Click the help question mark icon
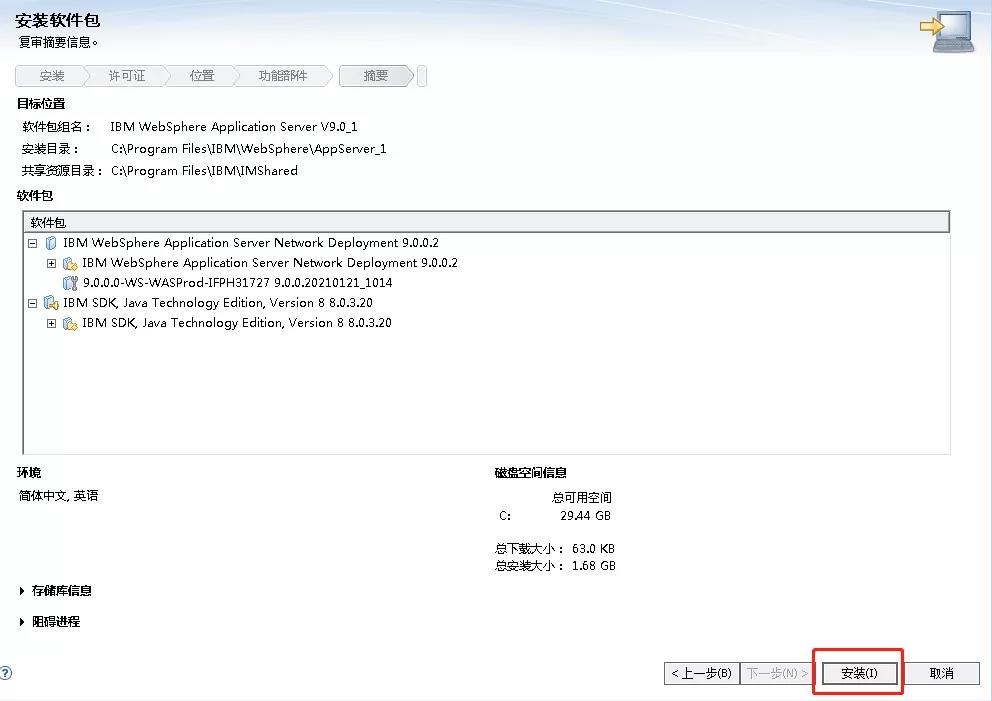Image resolution: width=992 pixels, height=701 pixels. (x=6, y=673)
